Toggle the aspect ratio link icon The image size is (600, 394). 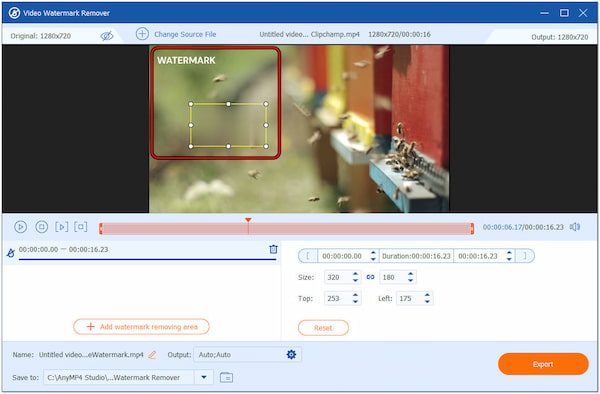(x=370, y=277)
